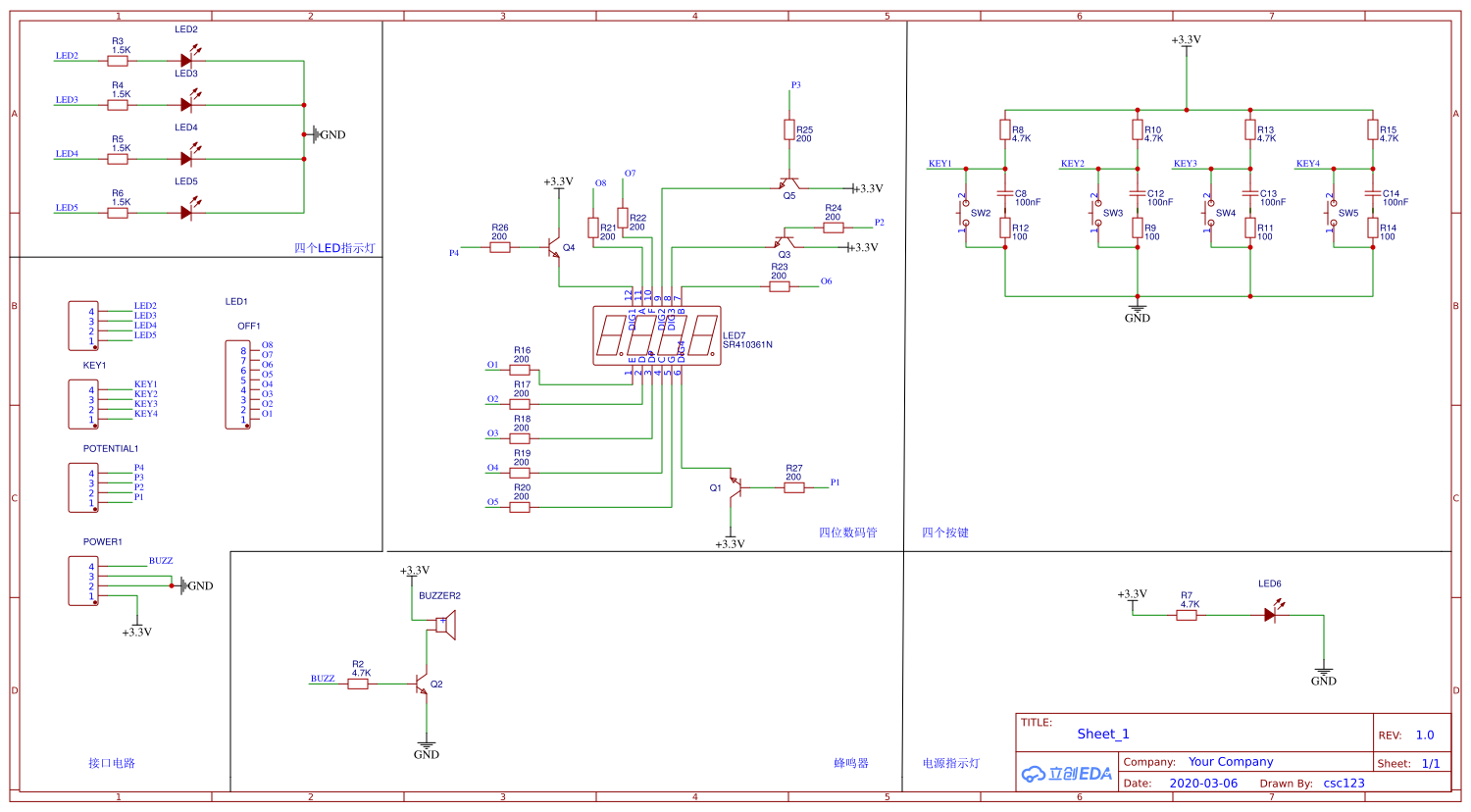The width and height of the screenshot is (1471, 812).
Task: Select resistor R24 next to P2
Action: click(x=834, y=228)
